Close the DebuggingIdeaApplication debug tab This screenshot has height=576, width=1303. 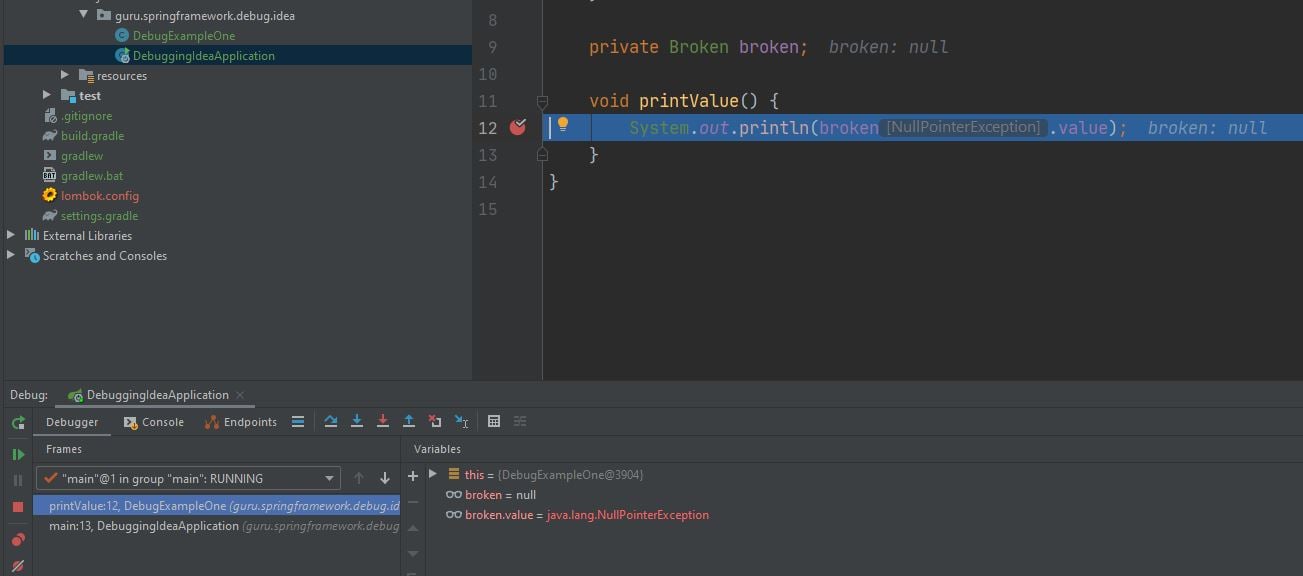click(241, 395)
